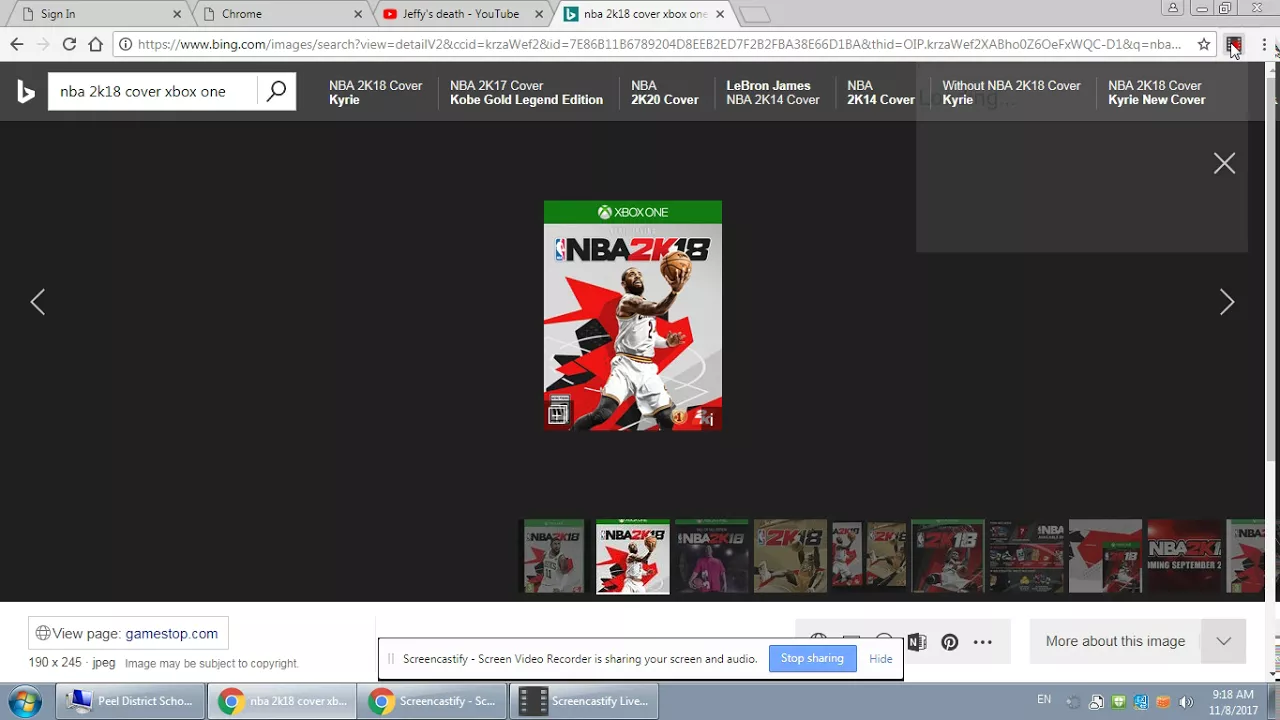The height and width of the screenshot is (720, 1280).
Task: Select LeBron James NBA 2K14 Cover
Action: coord(773,92)
